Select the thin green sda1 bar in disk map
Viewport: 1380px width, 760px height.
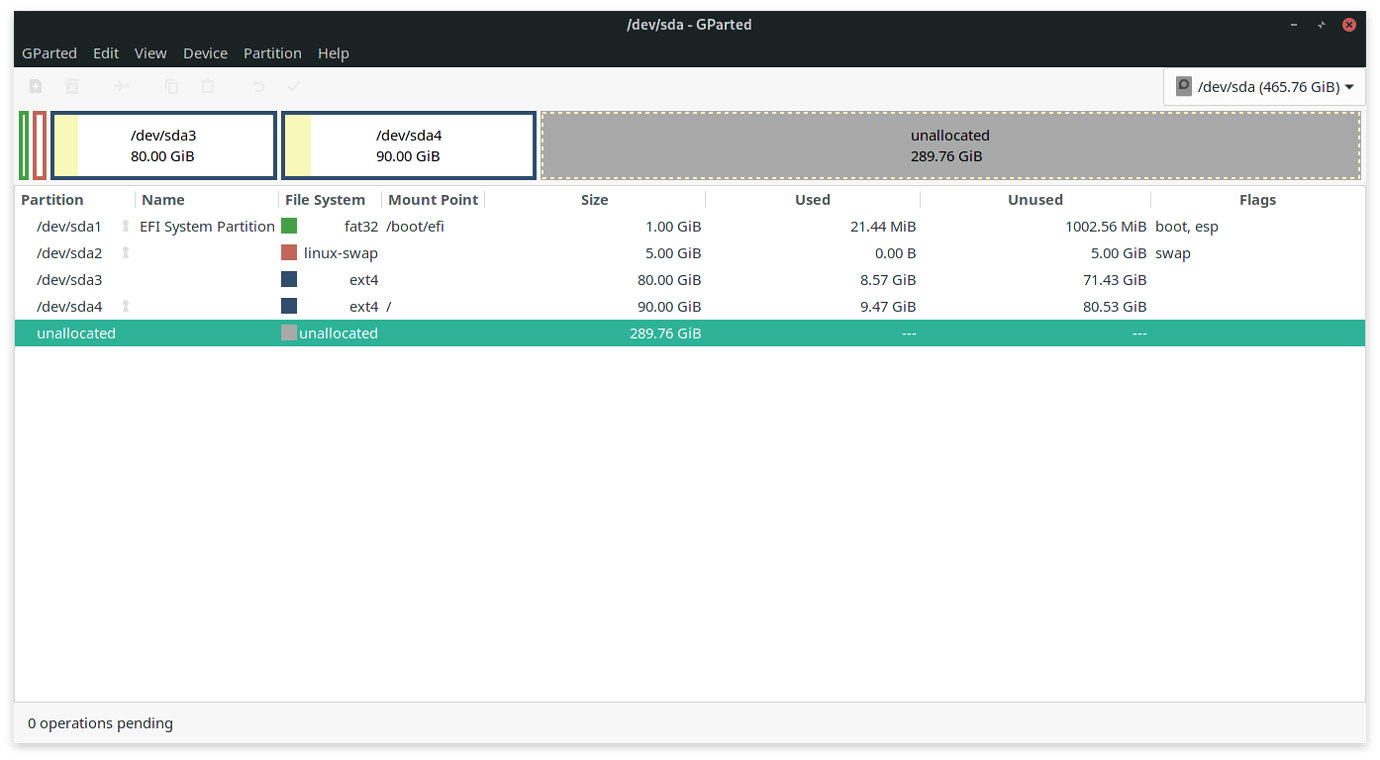24,146
